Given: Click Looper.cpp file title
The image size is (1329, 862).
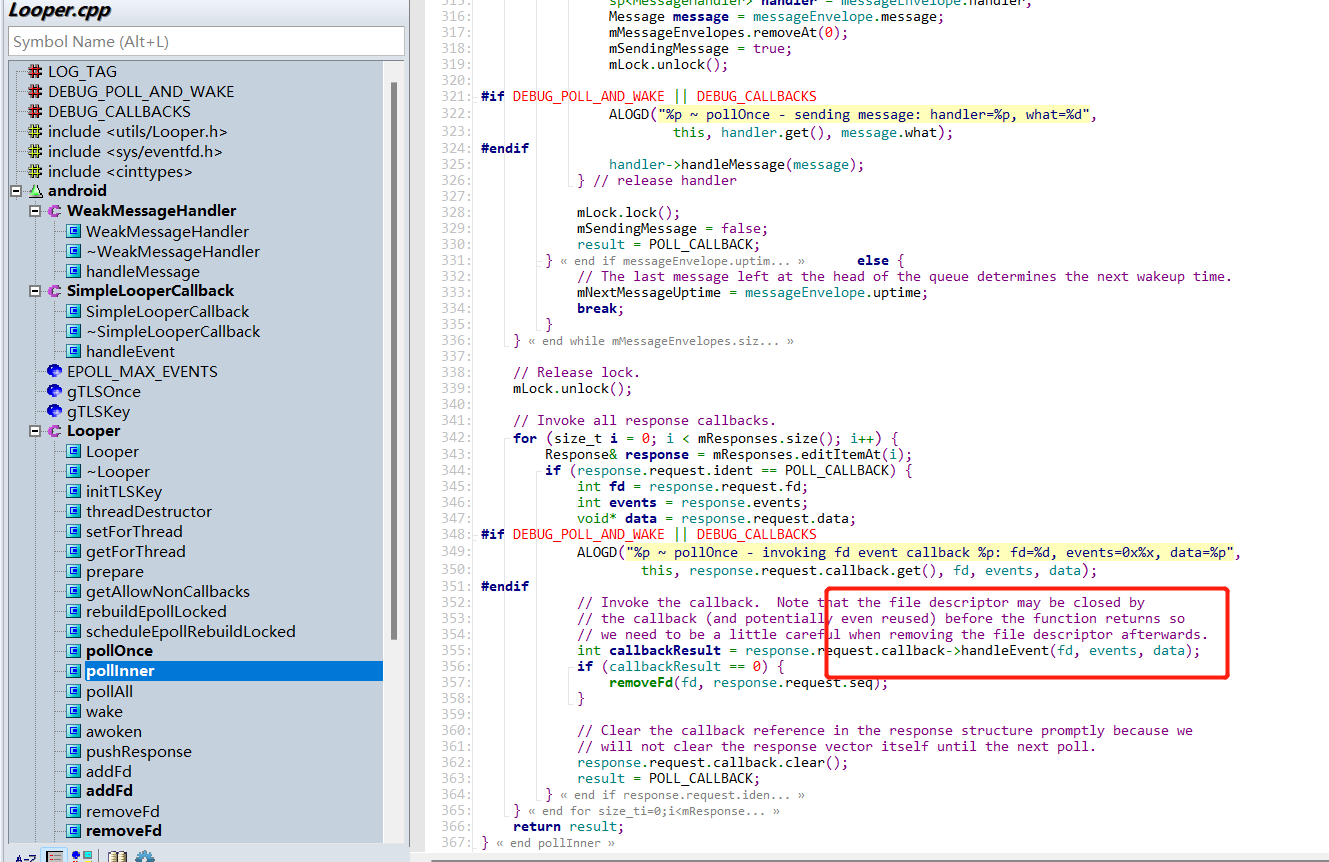Looking at the screenshot, I should 60,12.
